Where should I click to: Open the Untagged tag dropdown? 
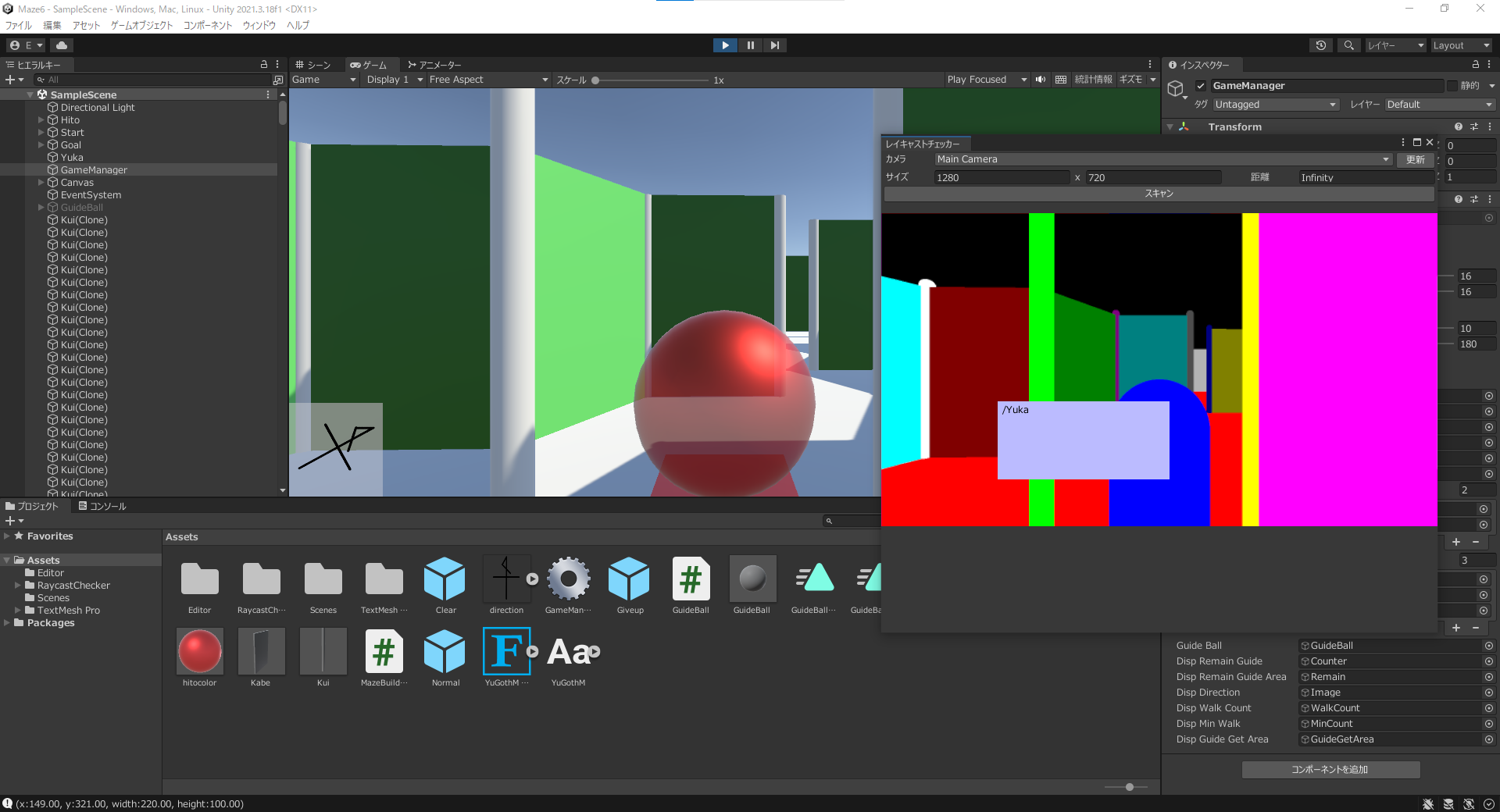pos(1275,105)
